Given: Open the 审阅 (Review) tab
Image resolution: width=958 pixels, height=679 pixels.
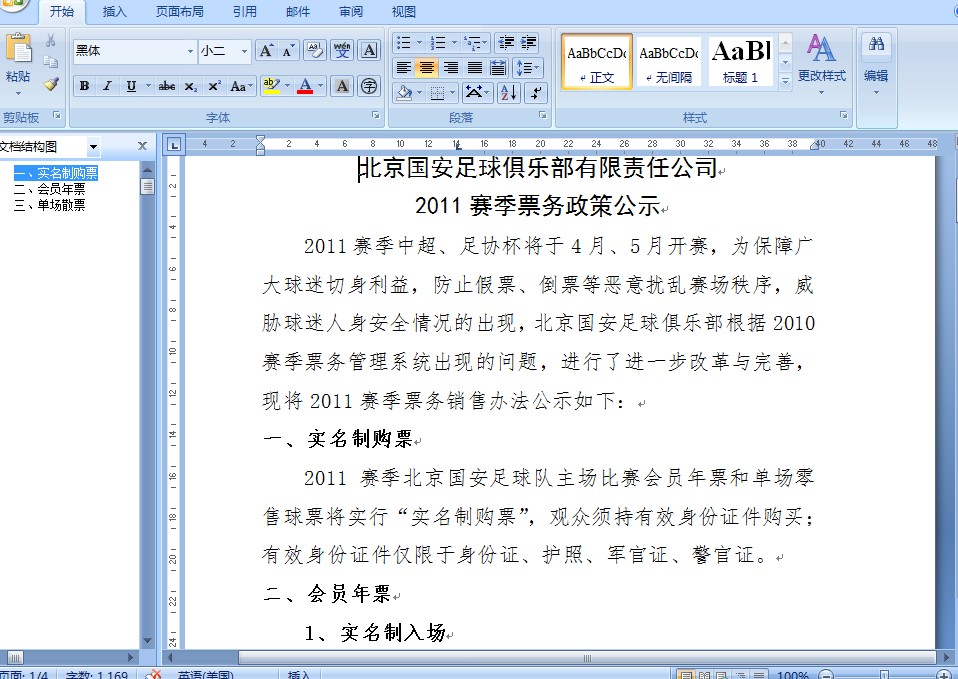Looking at the screenshot, I should click(x=351, y=11).
